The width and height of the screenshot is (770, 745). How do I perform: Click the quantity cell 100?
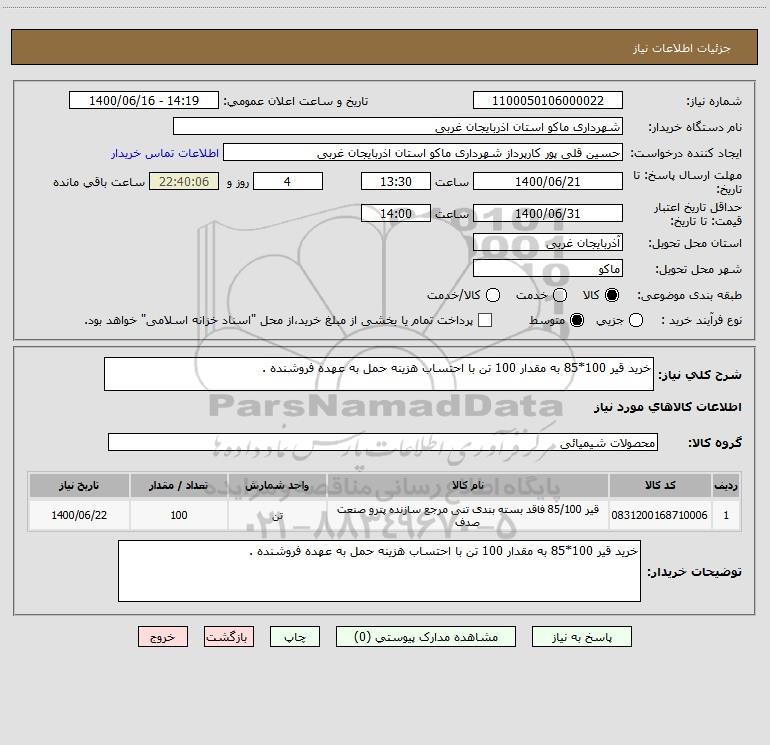(179, 515)
